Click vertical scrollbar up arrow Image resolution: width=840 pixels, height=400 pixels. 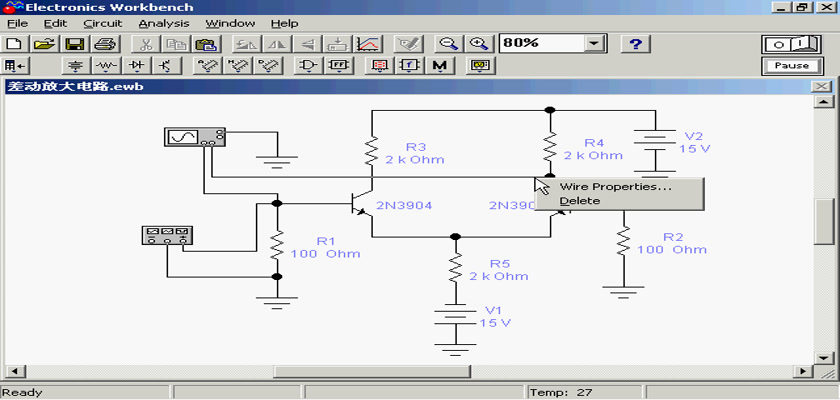(x=822, y=102)
